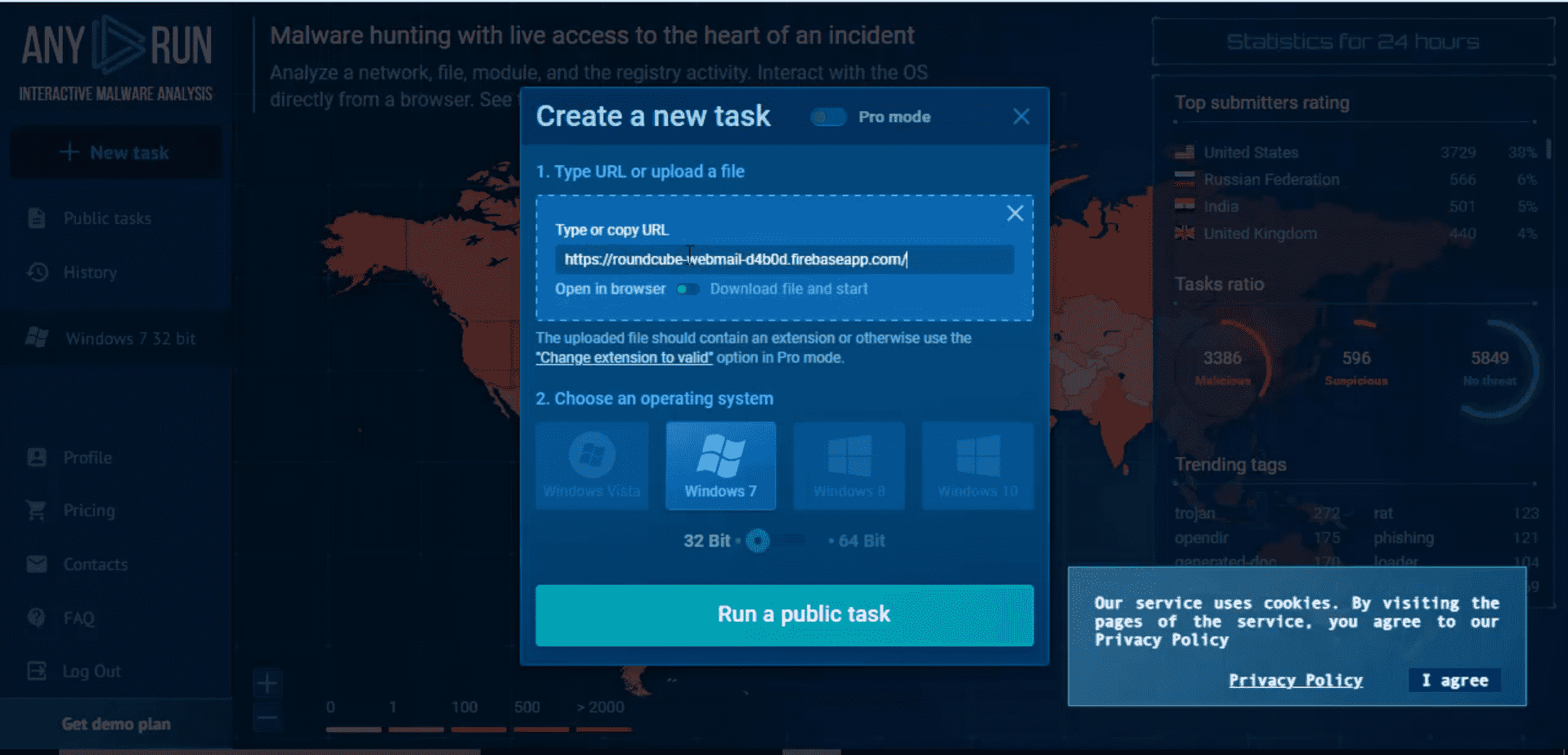The image size is (1568, 755).
Task: Click the 32 Bit label
Action: (707, 541)
